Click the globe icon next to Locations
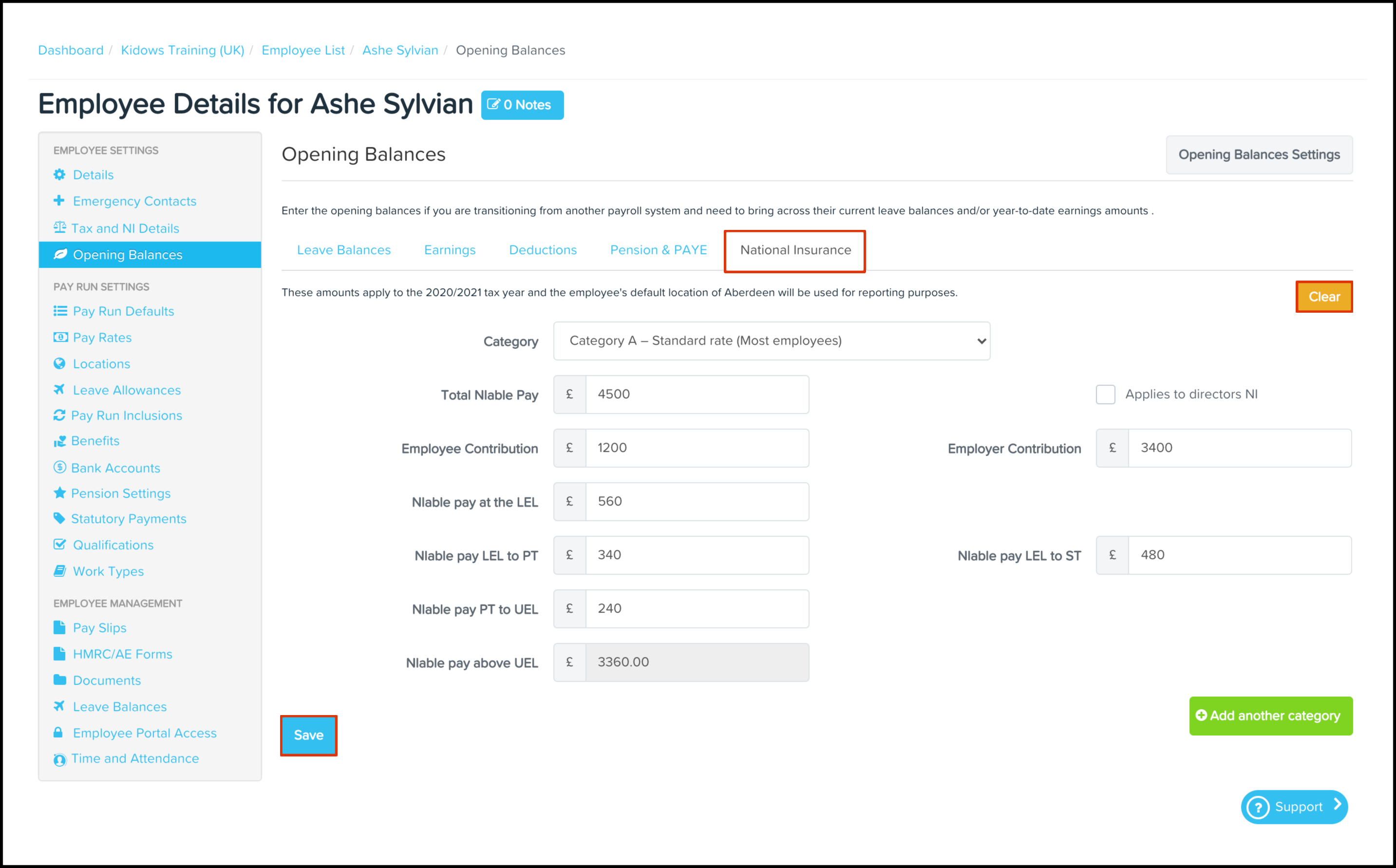 coord(59,363)
